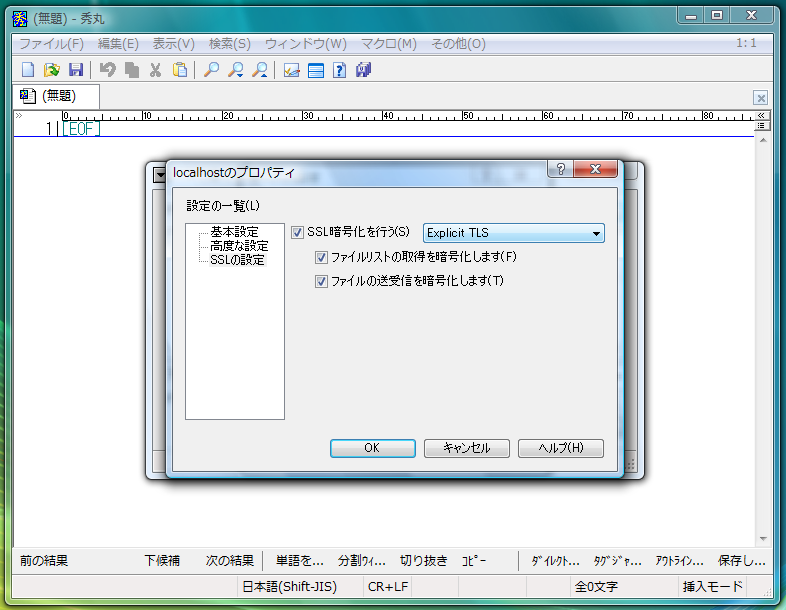Select 高度な設定 in the settings list

click(x=239, y=246)
